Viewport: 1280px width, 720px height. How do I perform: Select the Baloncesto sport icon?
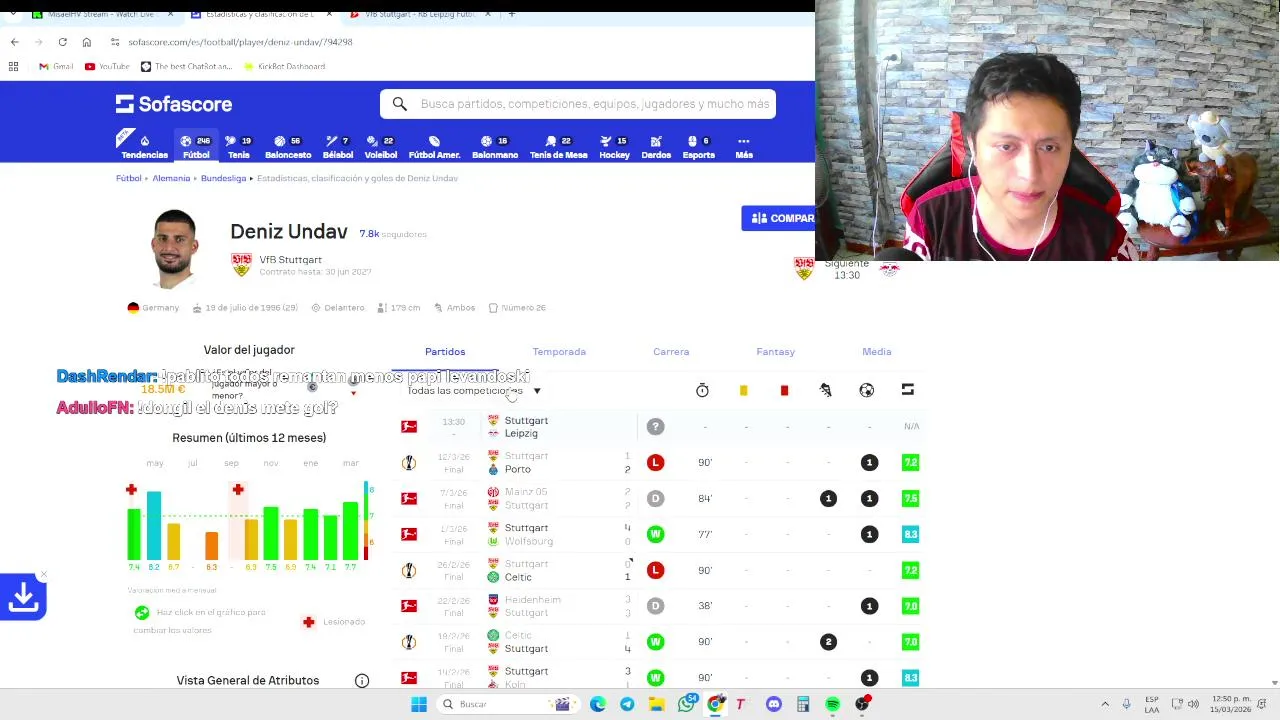(x=288, y=146)
